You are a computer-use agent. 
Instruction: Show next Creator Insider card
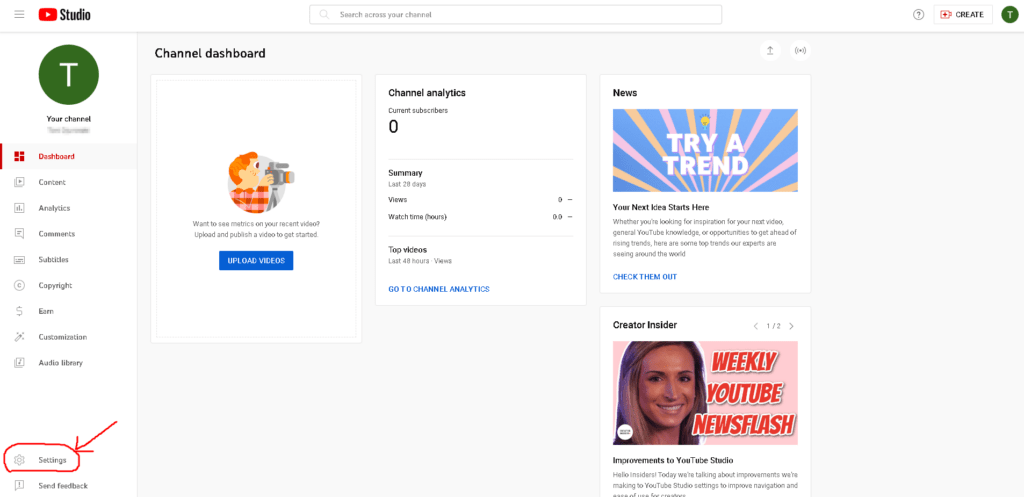[x=791, y=326]
